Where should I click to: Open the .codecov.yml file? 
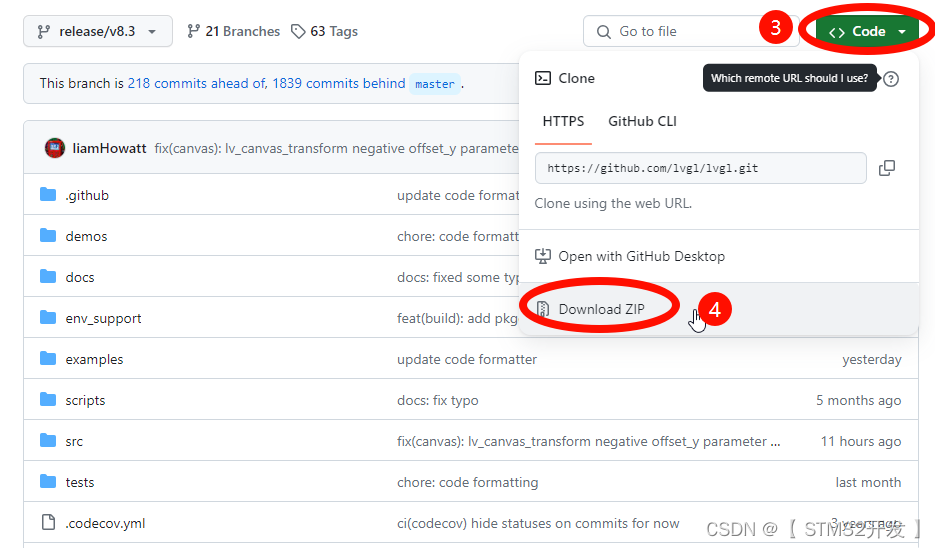click(x=105, y=524)
